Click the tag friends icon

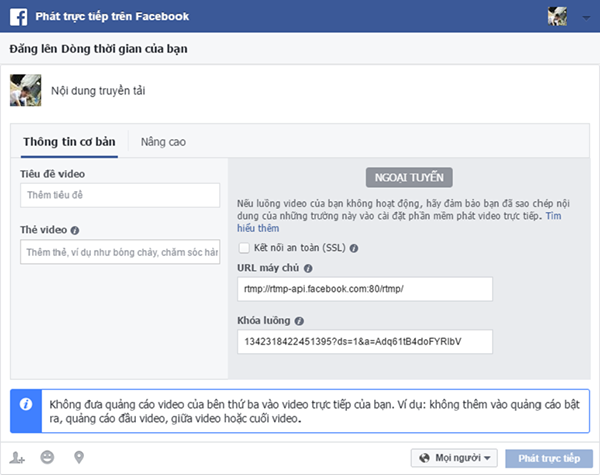[x=17, y=457]
